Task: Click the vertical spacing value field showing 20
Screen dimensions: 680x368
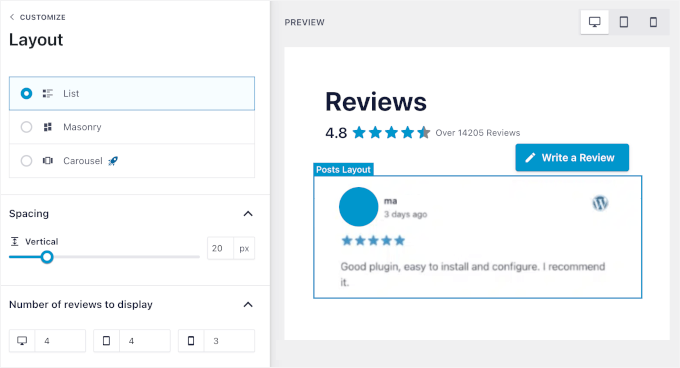Action: [220, 248]
